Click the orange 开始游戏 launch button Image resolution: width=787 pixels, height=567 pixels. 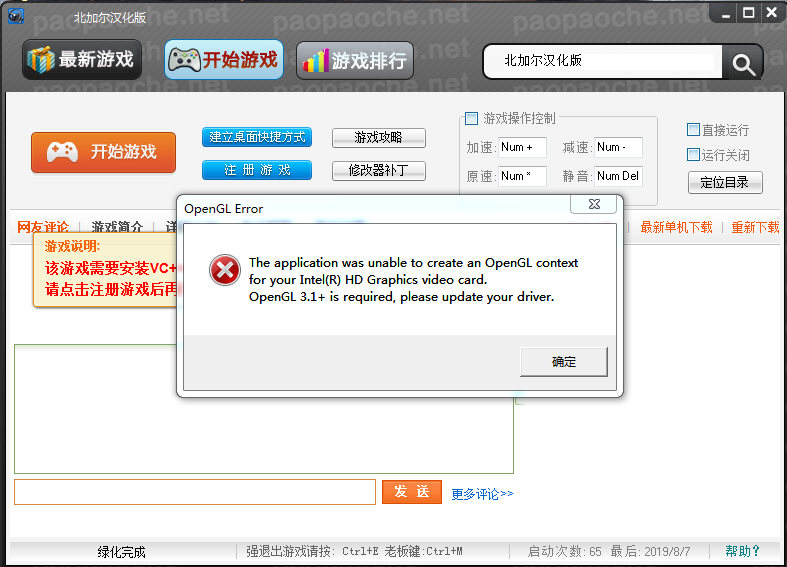pos(103,152)
